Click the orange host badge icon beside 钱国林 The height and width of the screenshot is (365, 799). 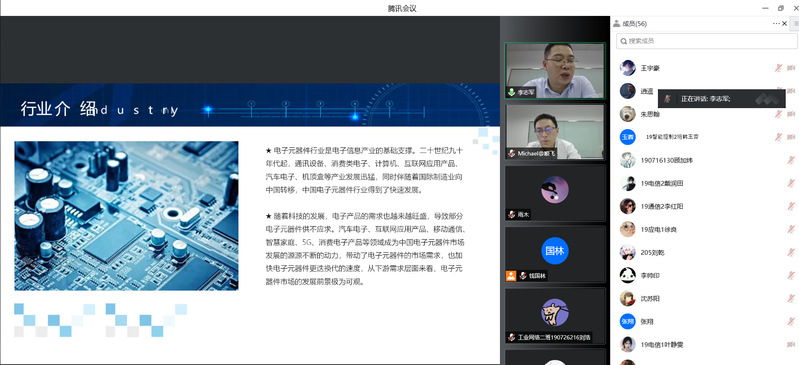(511, 276)
